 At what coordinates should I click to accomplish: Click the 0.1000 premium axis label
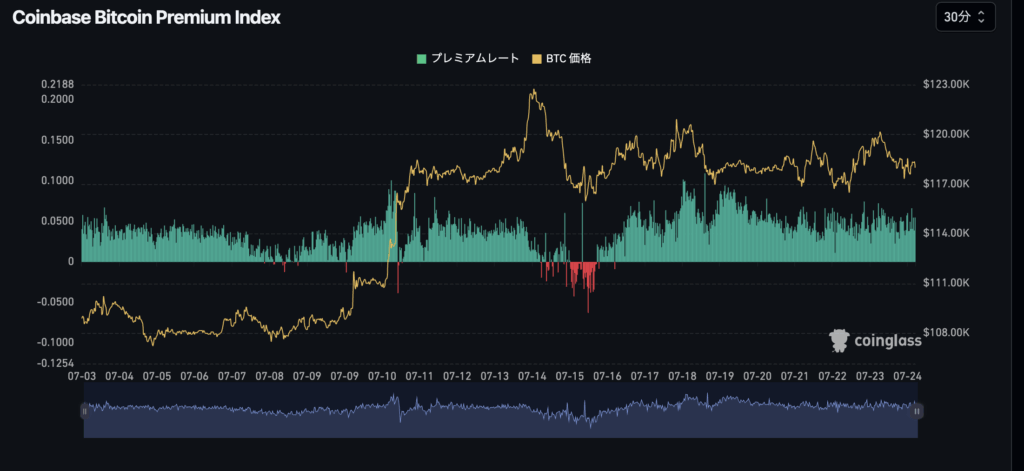coord(57,180)
